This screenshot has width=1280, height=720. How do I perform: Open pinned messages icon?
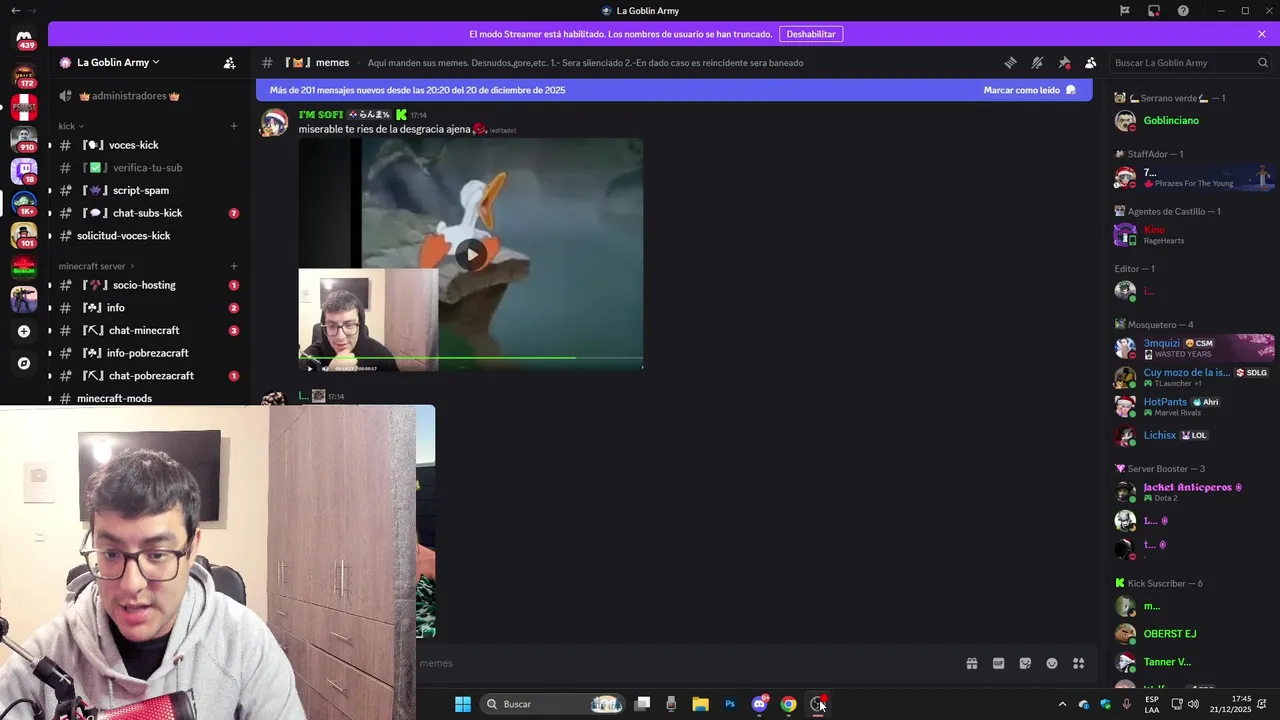[1064, 62]
